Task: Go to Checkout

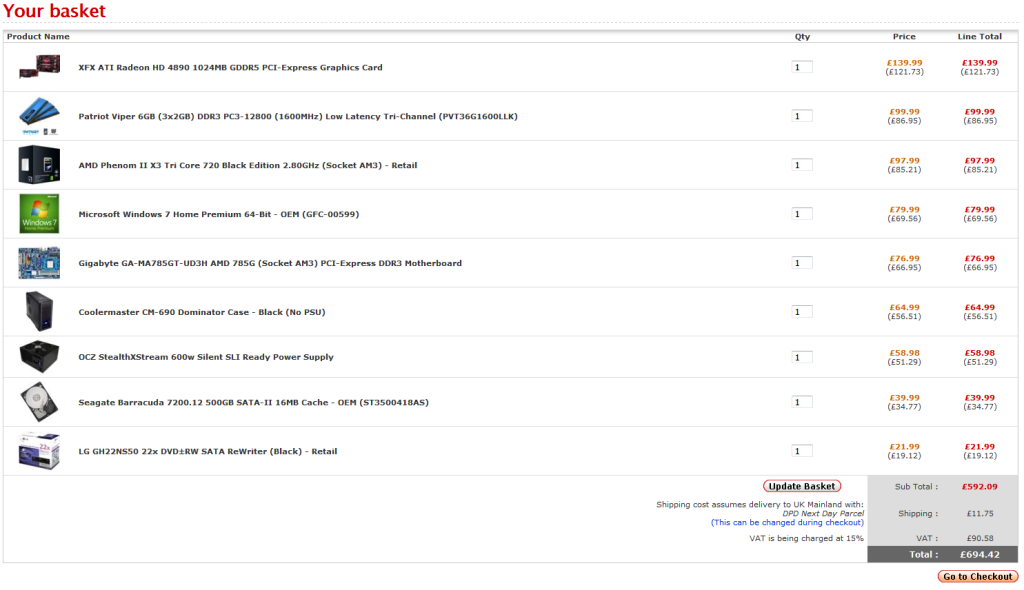Action: pos(978,576)
